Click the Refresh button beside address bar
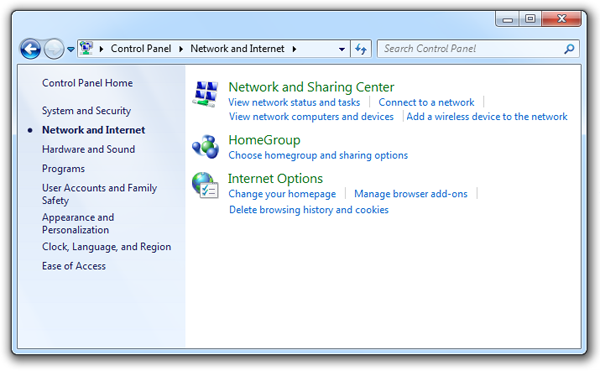 361,49
